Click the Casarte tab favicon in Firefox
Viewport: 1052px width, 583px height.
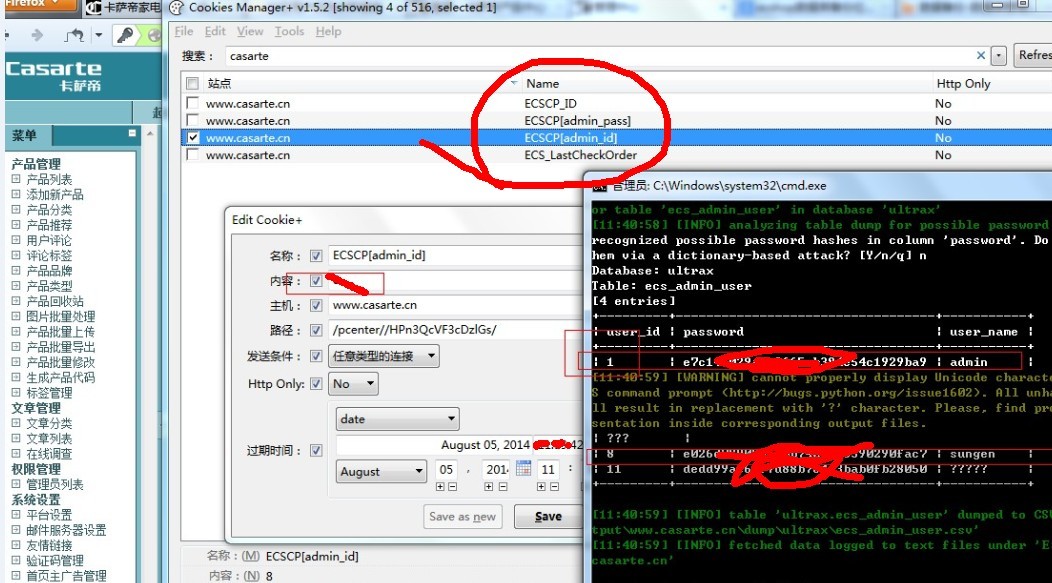click(x=94, y=8)
